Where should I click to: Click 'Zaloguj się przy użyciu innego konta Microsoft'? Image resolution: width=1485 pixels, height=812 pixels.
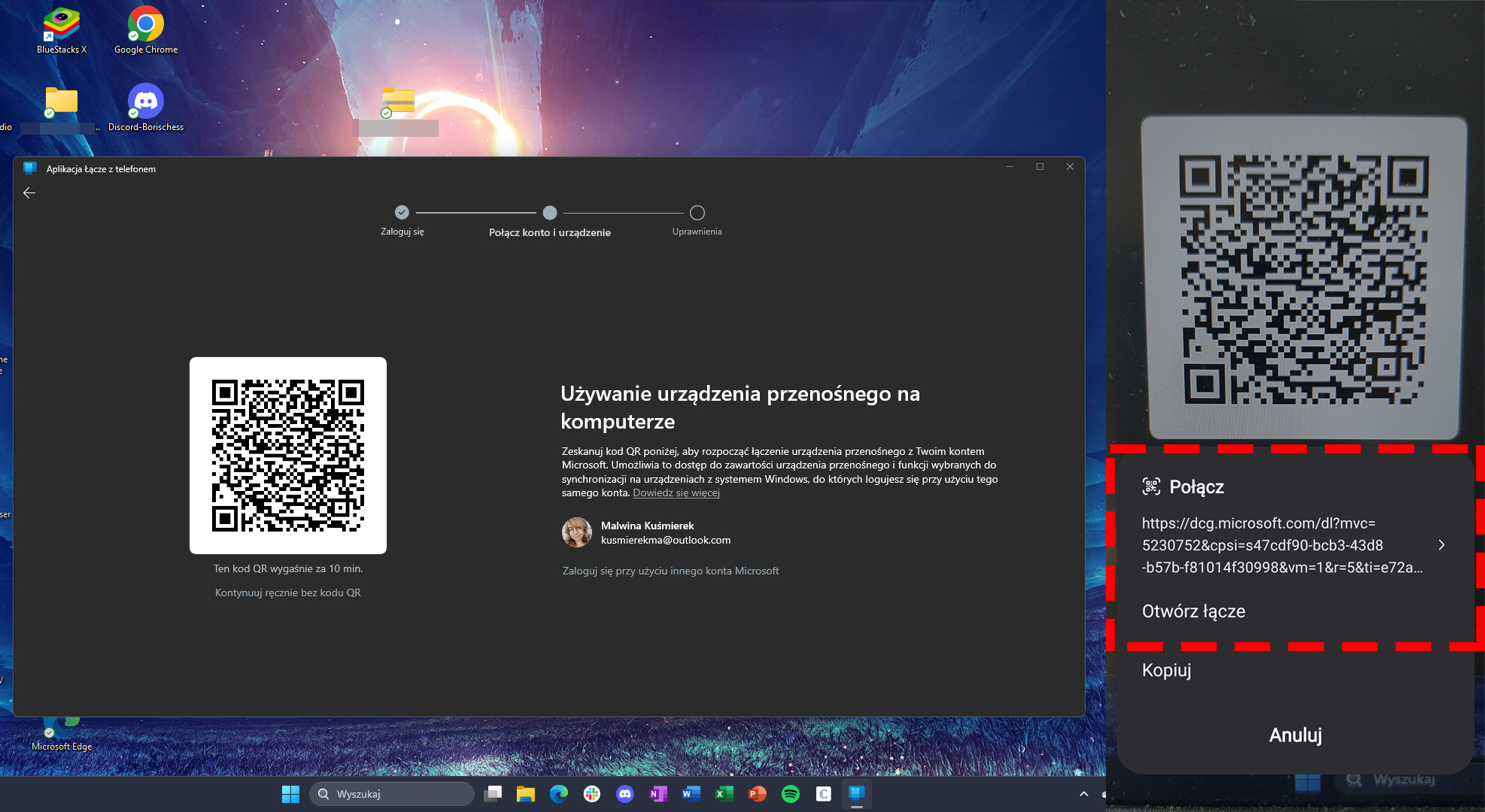pos(670,571)
